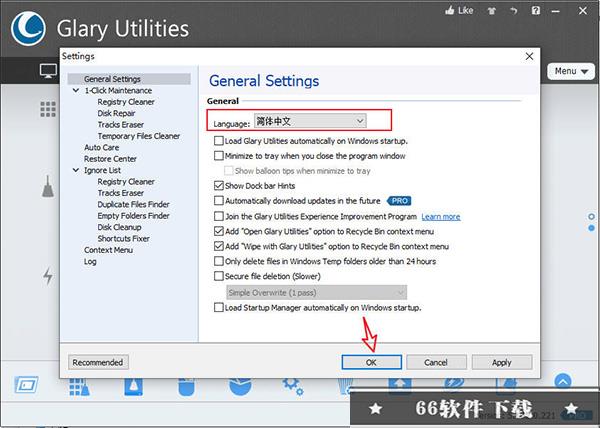
Task: Select Ignore List tree item
Action: click(102, 170)
